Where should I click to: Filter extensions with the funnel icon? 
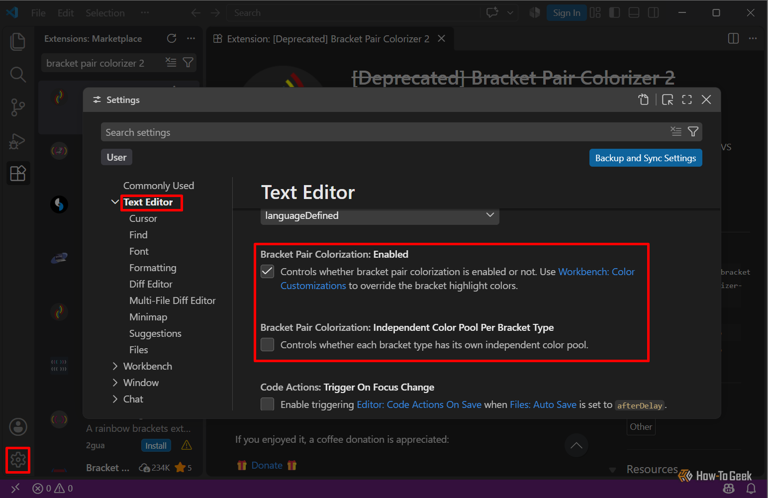pyautogui.click(x=188, y=63)
